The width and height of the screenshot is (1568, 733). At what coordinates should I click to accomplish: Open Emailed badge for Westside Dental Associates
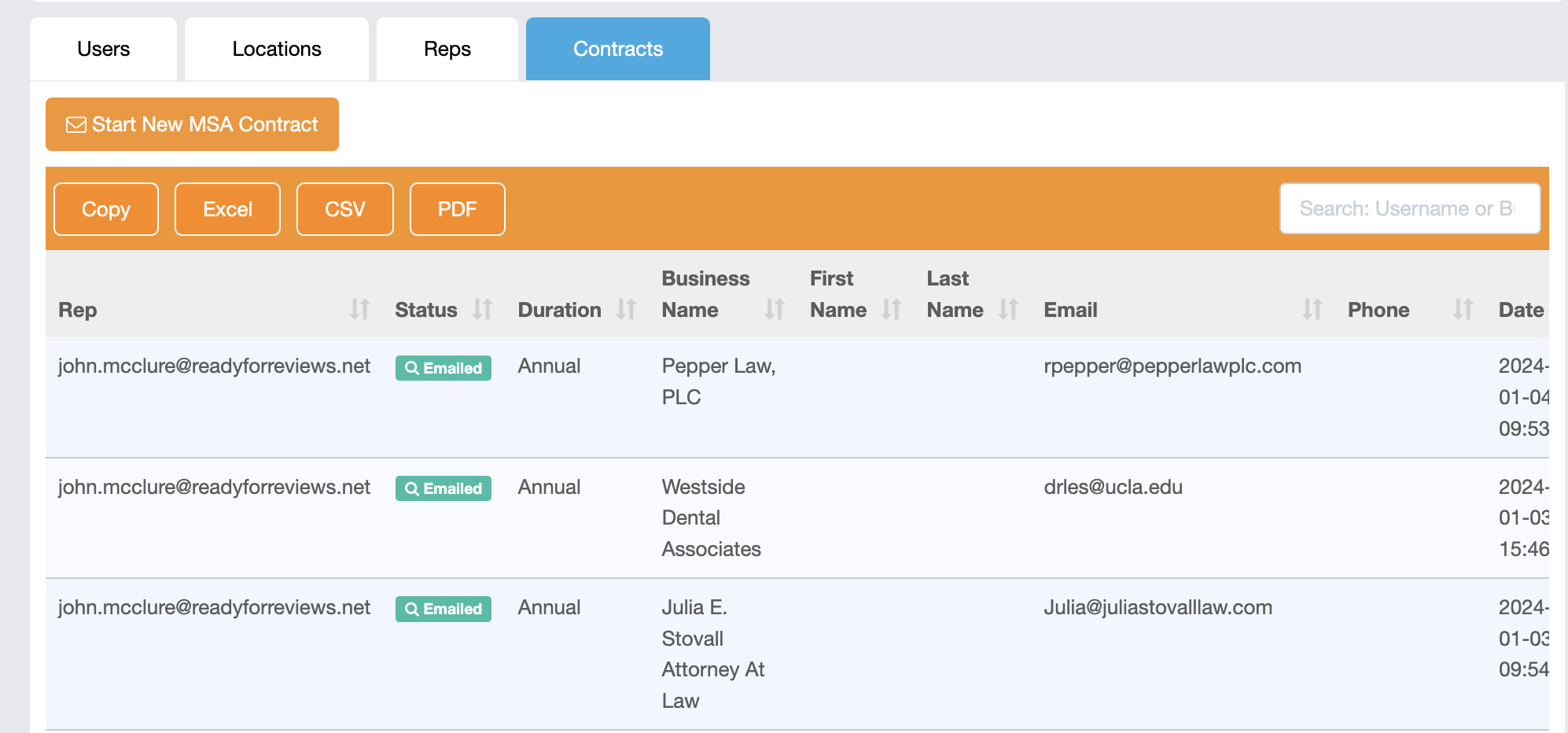point(444,488)
